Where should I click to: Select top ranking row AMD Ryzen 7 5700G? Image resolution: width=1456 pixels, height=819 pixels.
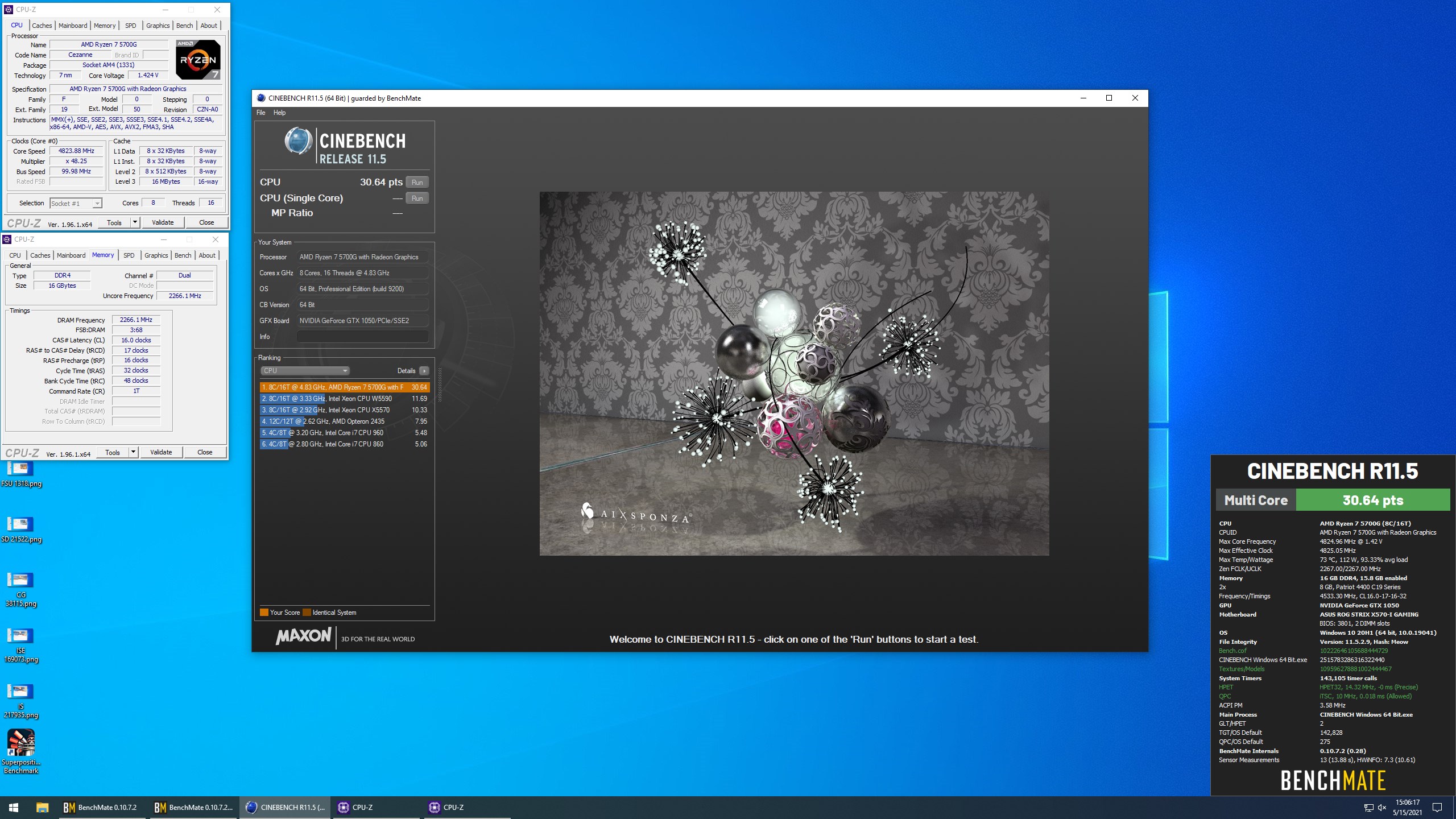pyautogui.click(x=344, y=387)
